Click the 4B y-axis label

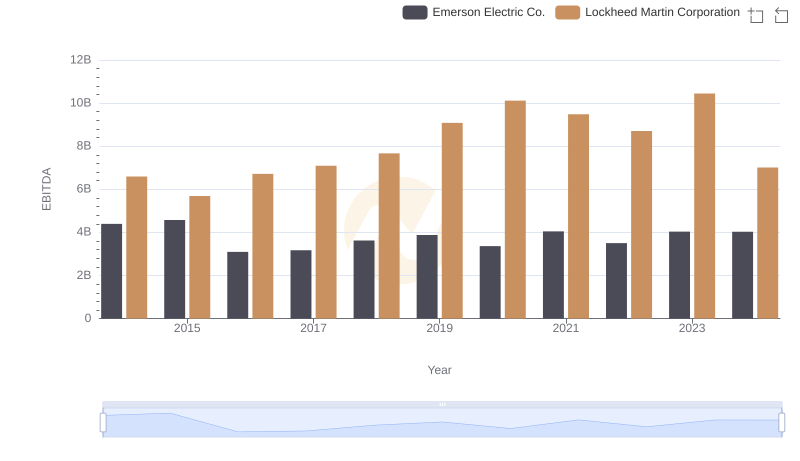(x=84, y=232)
